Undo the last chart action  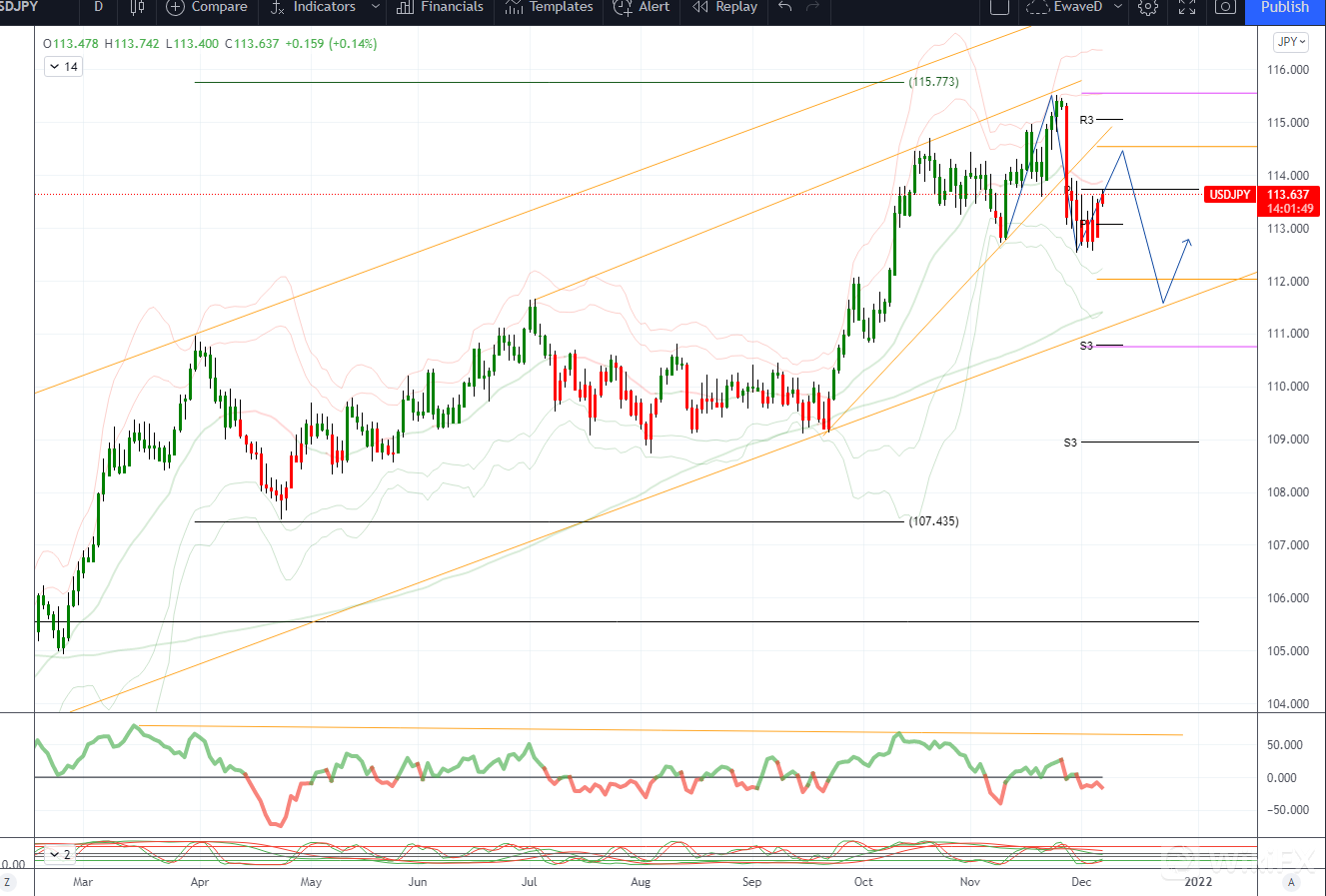(x=785, y=7)
